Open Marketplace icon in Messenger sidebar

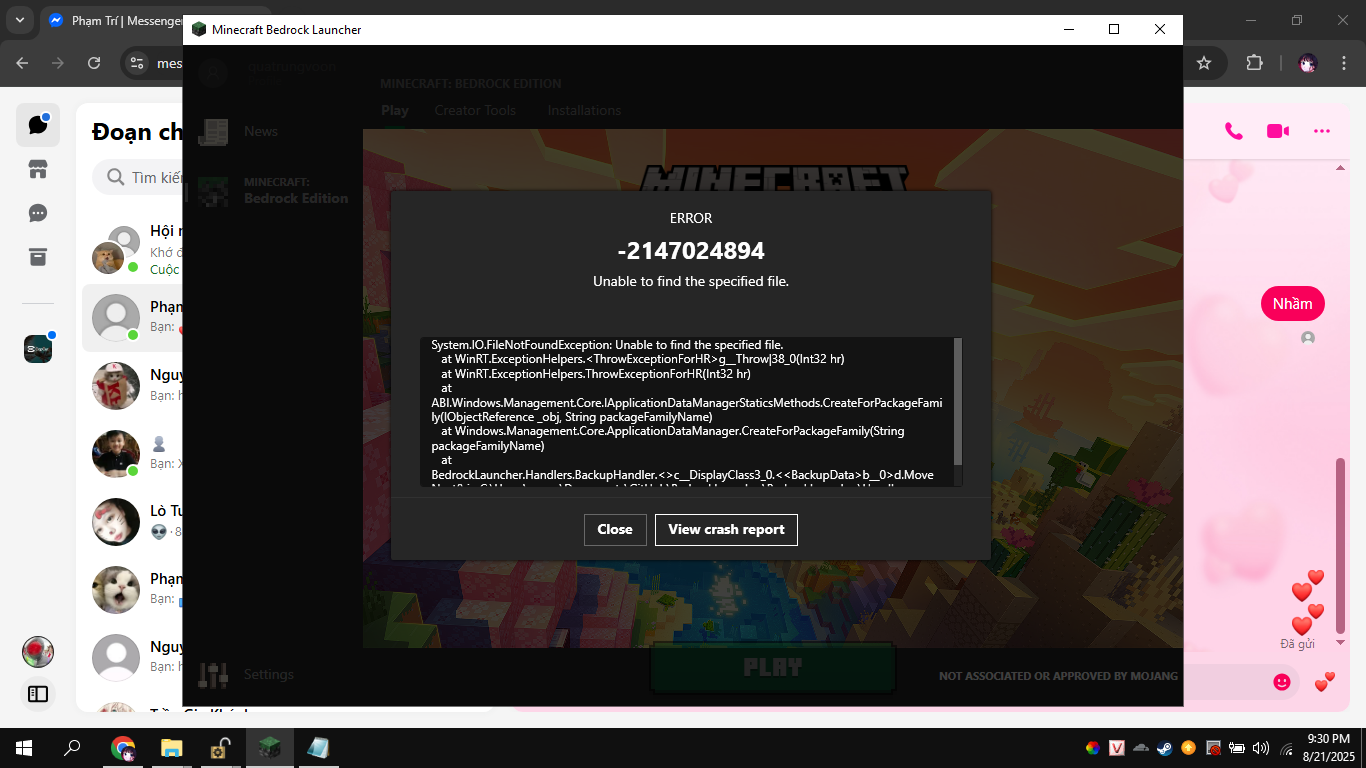38,170
